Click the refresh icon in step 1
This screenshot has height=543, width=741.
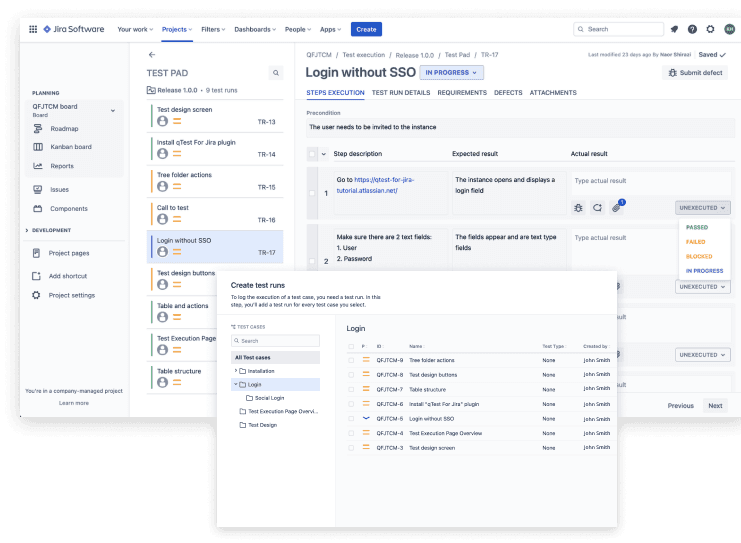tap(597, 208)
